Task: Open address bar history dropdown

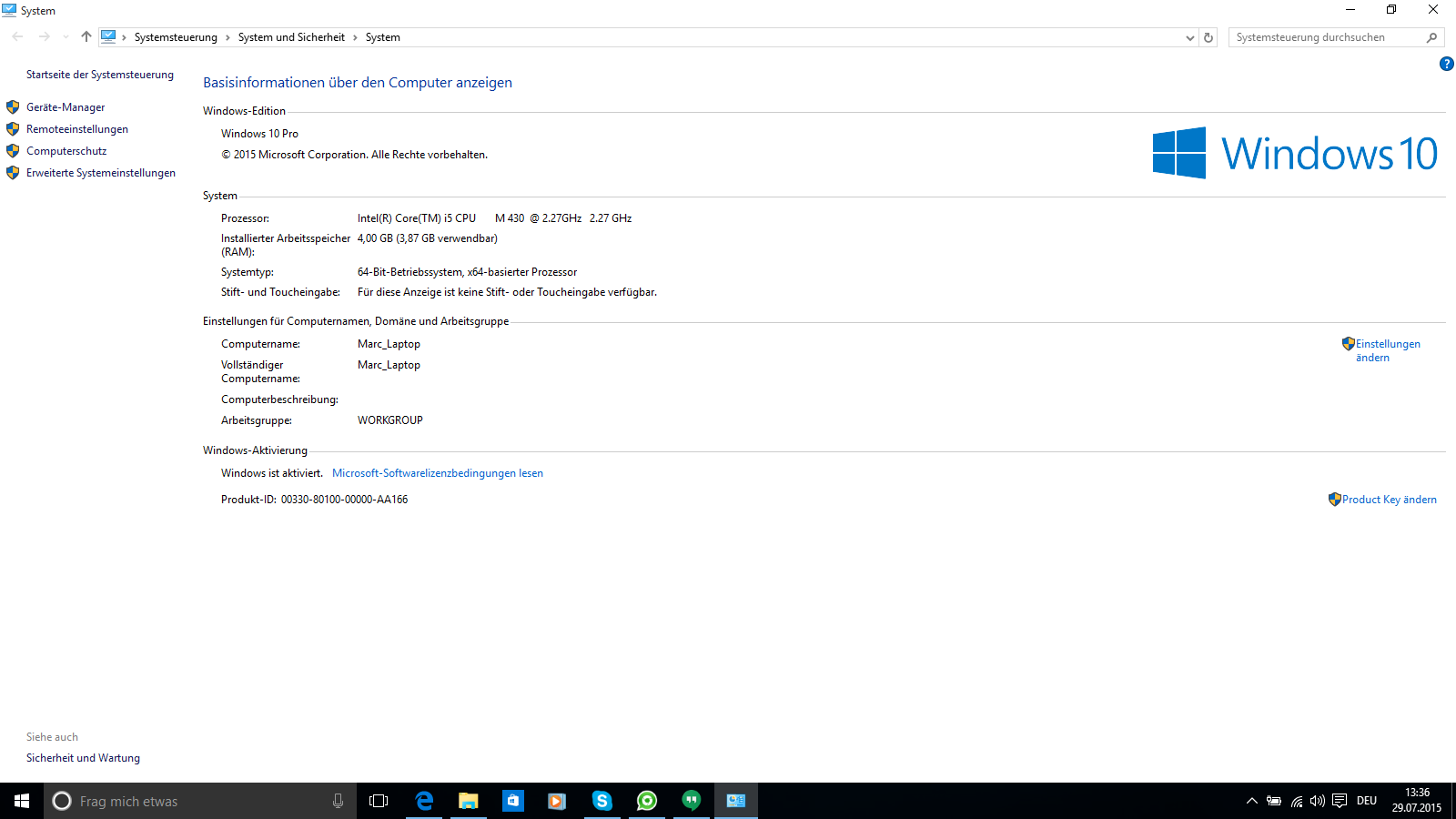Action: click(x=1189, y=37)
